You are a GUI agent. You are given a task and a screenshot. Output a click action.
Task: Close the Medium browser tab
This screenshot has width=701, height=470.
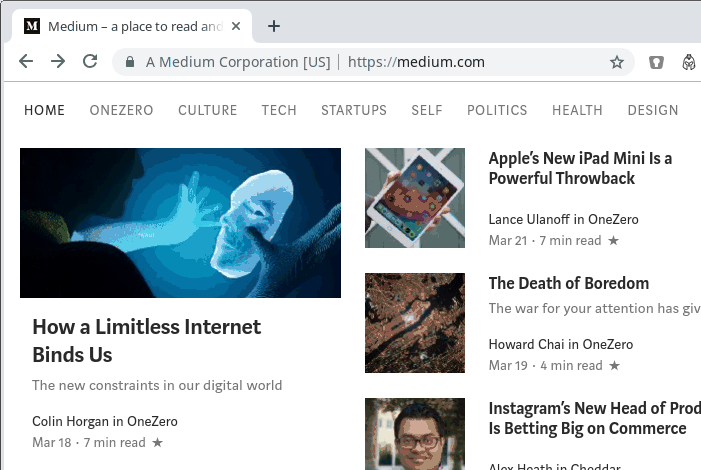pos(236,26)
